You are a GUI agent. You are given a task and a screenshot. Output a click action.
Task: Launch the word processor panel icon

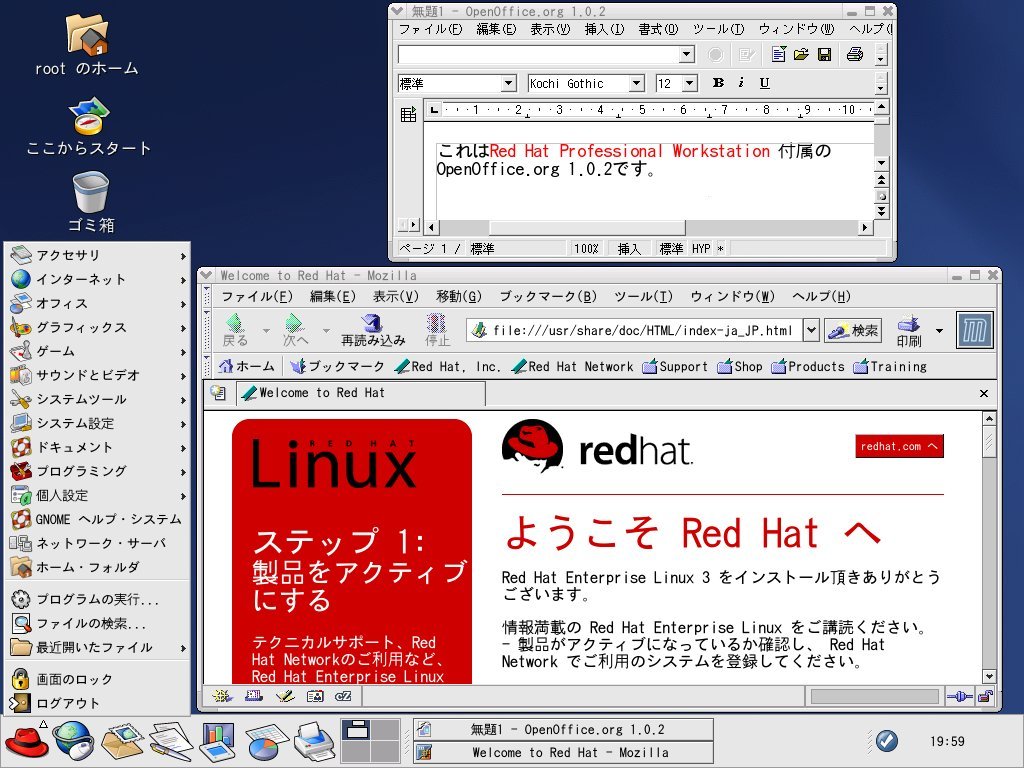point(170,741)
